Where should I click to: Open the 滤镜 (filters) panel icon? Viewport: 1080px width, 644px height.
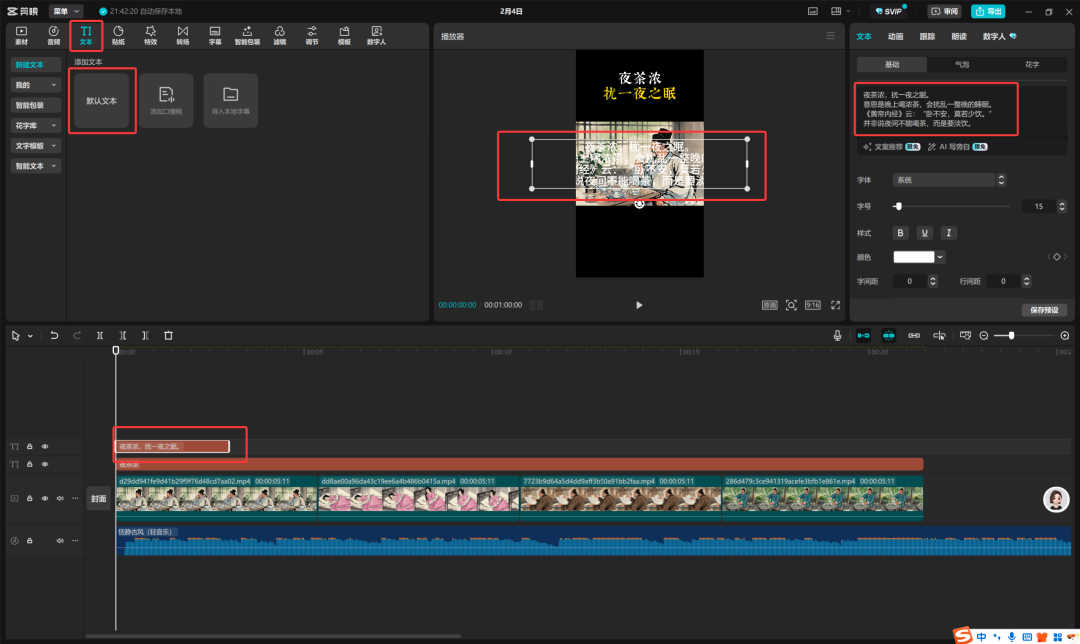tap(279, 36)
